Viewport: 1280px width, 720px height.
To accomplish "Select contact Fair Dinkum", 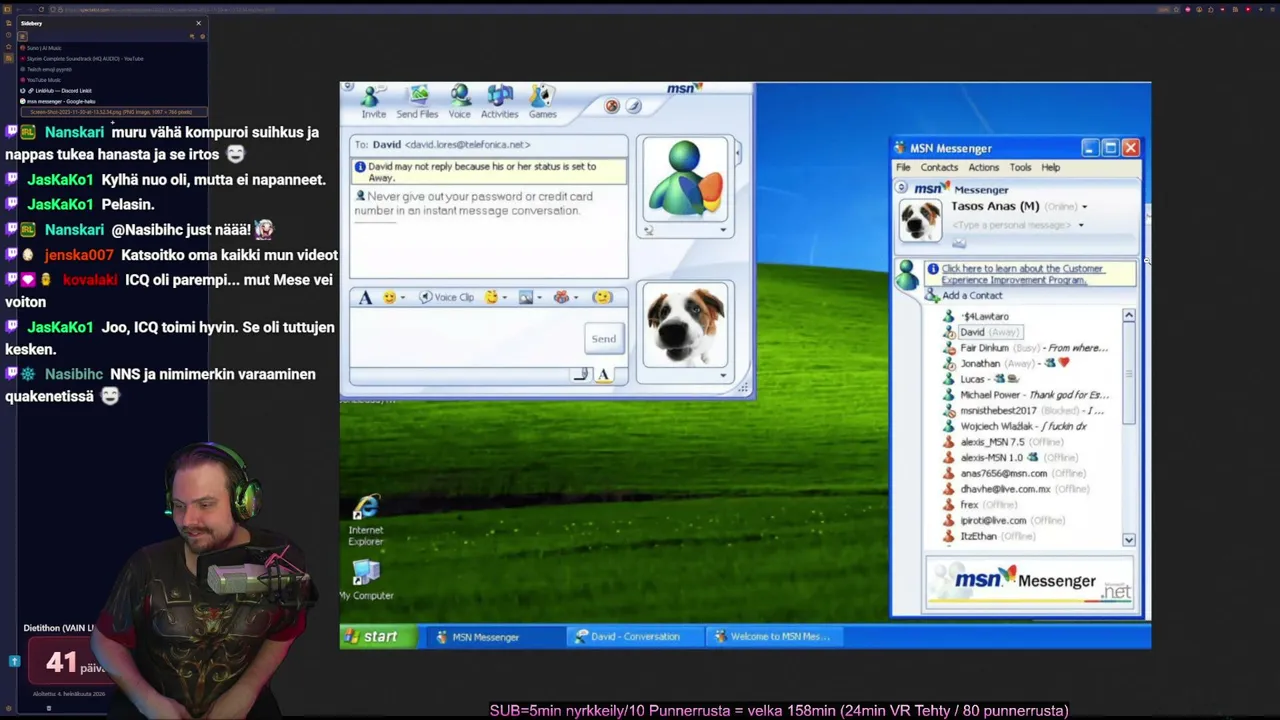I will [x=1026, y=348].
